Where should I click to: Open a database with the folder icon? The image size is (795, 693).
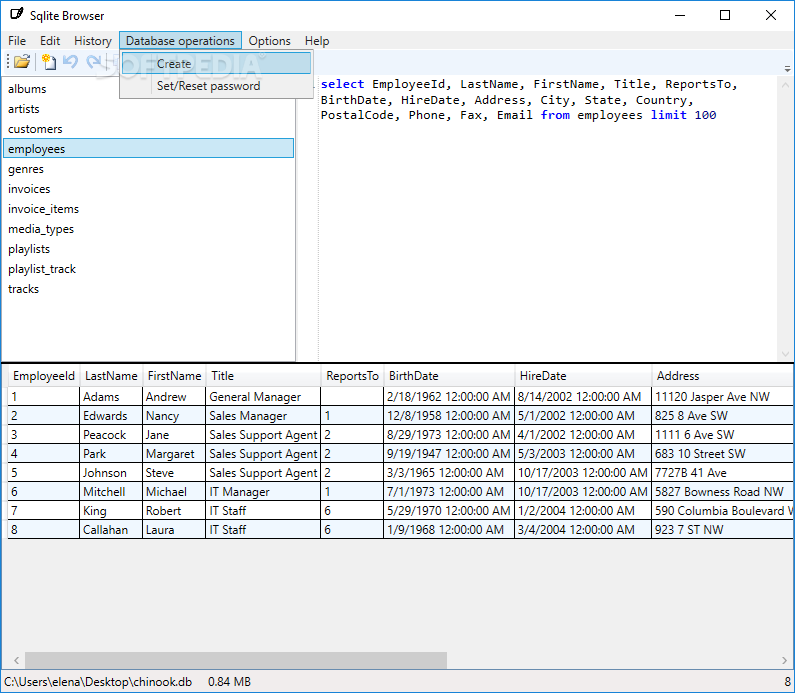click(x=22, y=62)
